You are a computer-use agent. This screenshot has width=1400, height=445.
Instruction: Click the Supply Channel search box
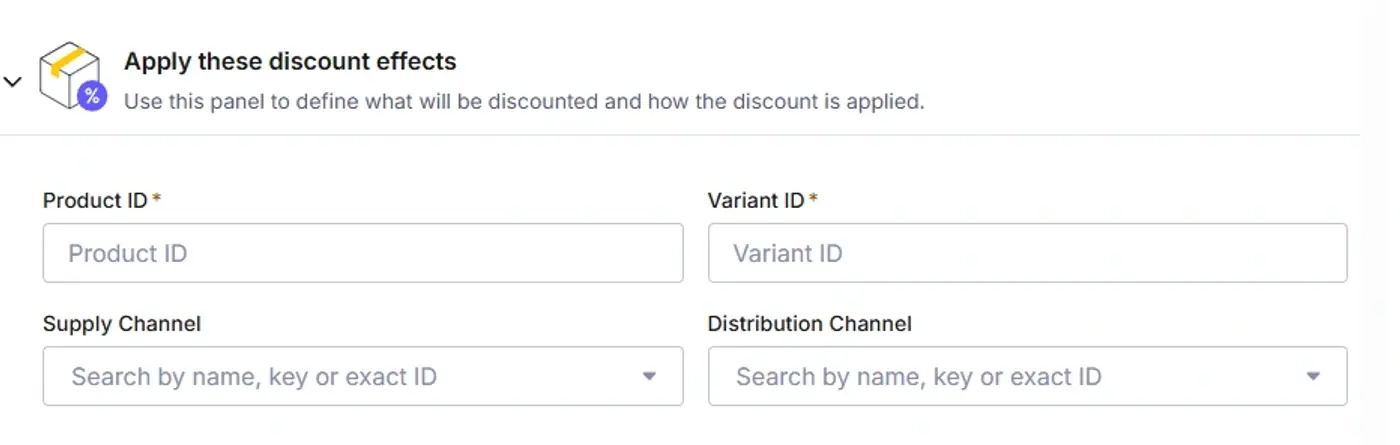pyautogui.click(x=363, y=377)
